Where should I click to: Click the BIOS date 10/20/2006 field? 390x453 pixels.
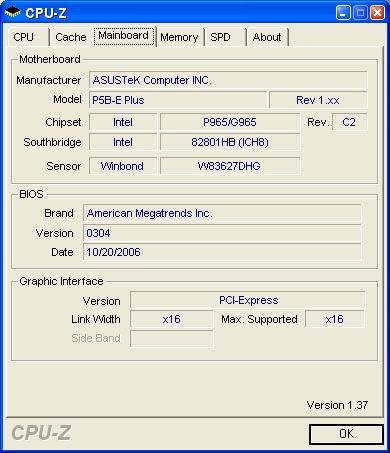coord(222,252)
